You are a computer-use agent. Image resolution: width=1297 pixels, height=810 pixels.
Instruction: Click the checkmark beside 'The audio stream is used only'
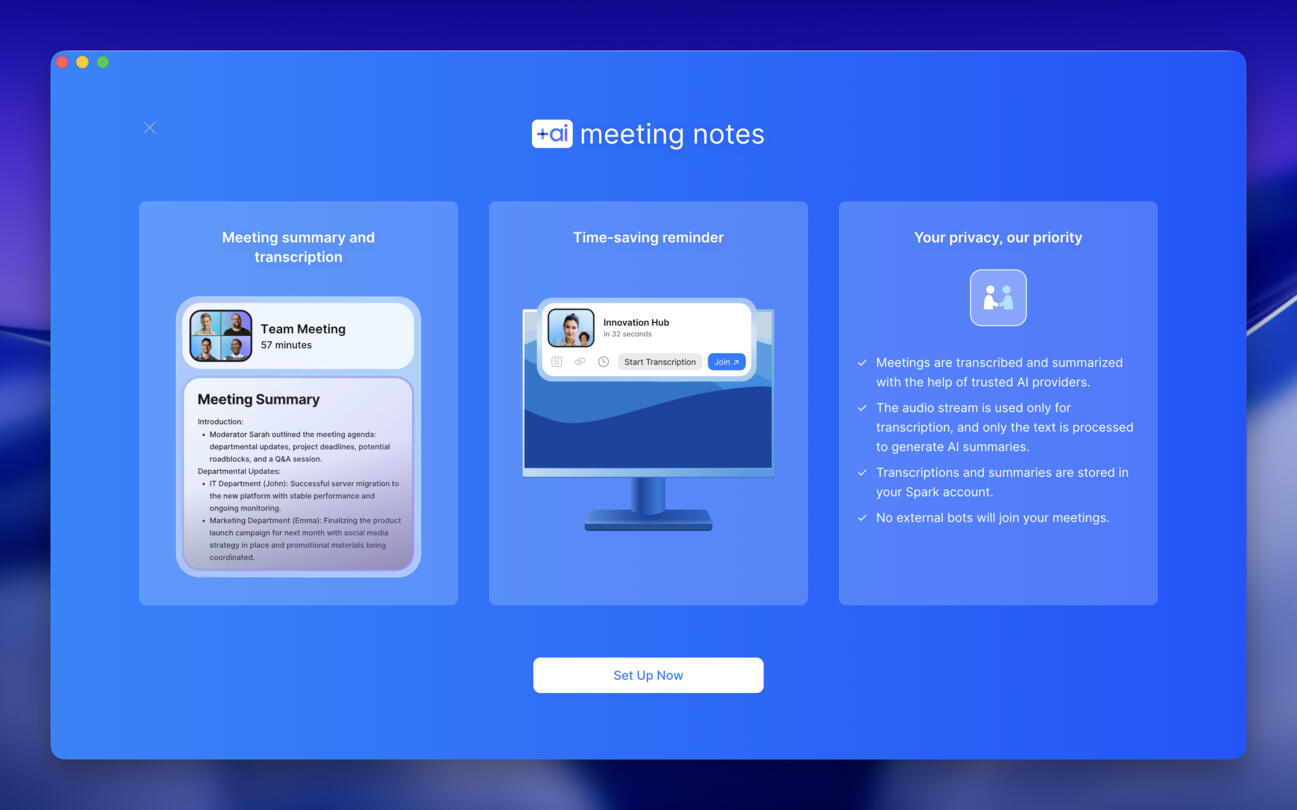point(862,408)
